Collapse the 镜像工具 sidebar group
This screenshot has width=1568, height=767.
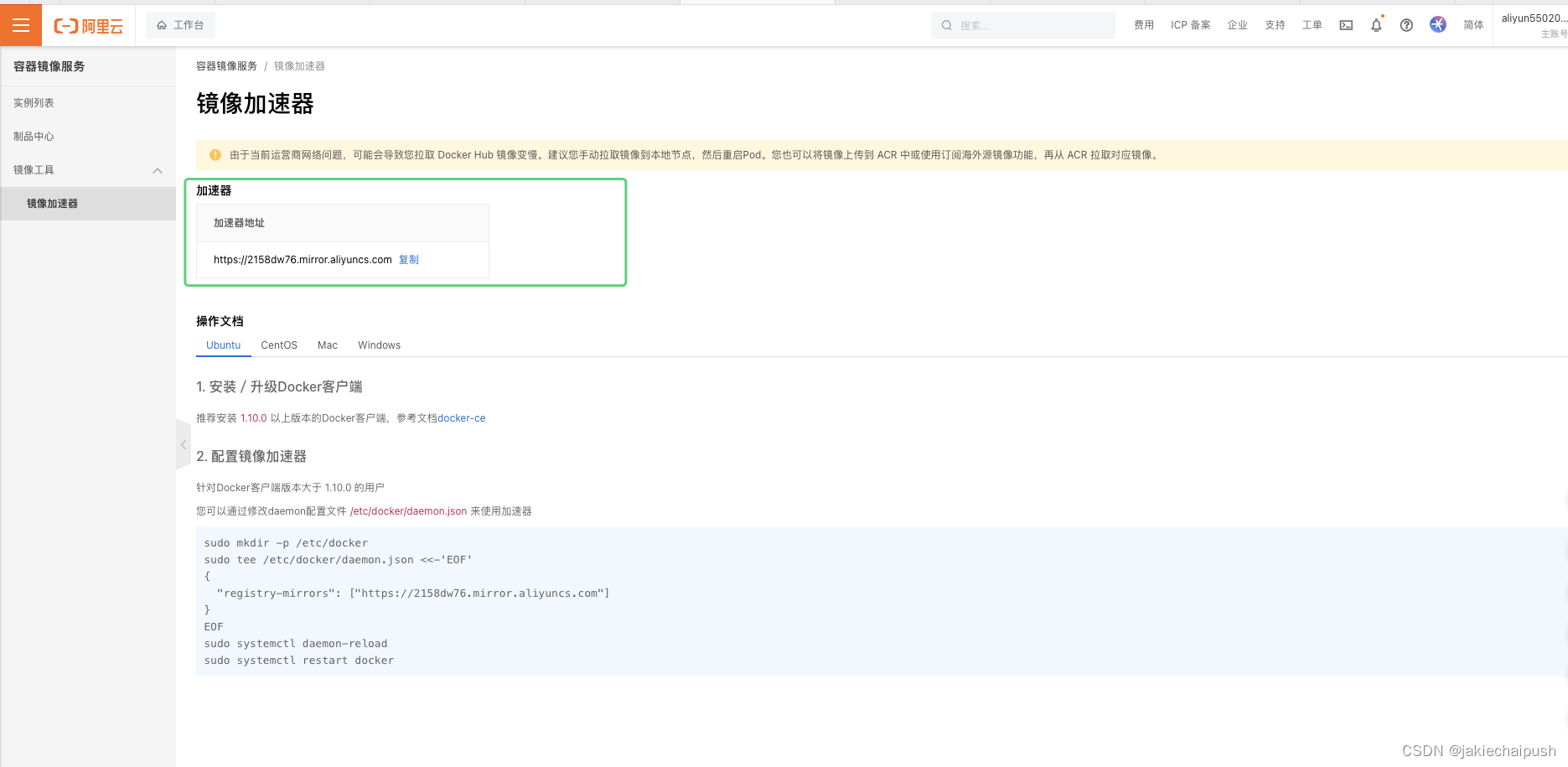point(88,170)
